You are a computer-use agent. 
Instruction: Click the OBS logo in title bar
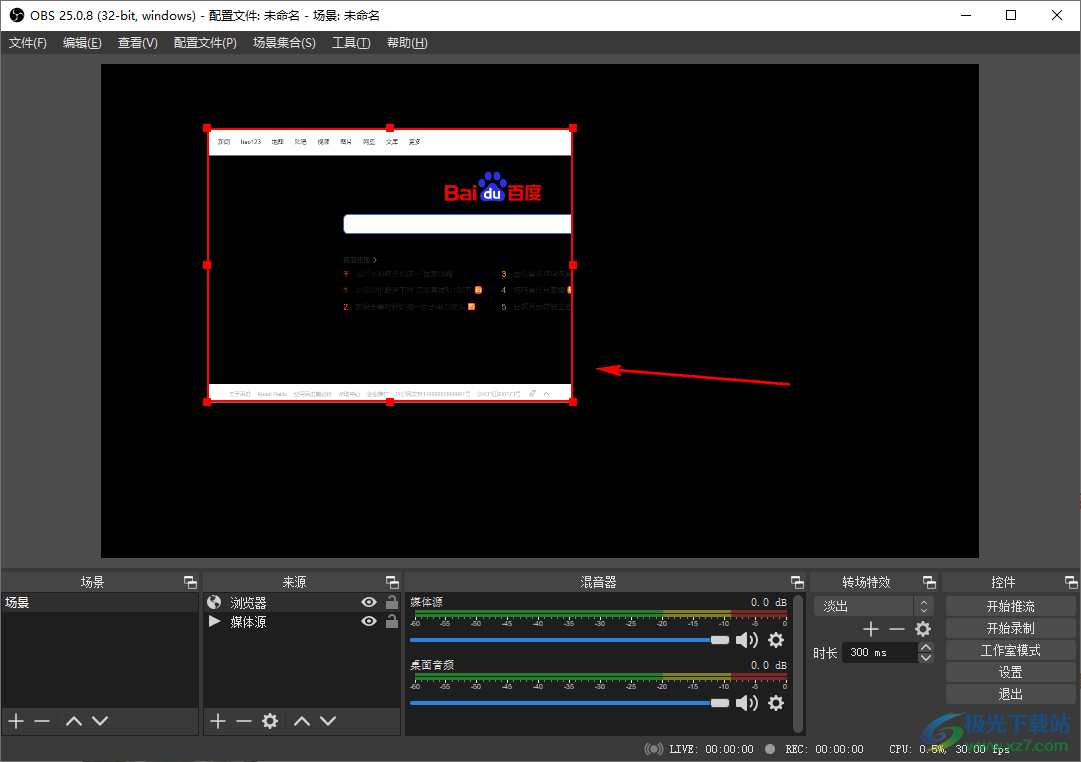(17, 15)
